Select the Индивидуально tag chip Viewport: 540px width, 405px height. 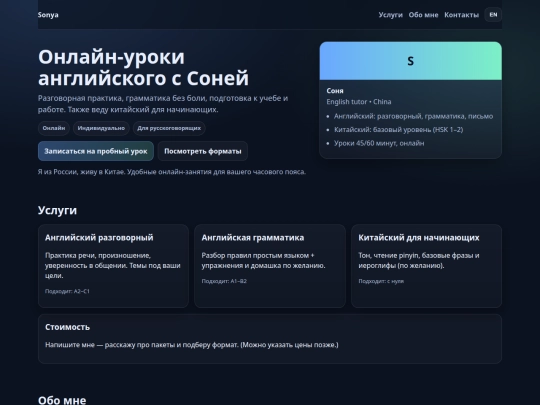(101, 128)
